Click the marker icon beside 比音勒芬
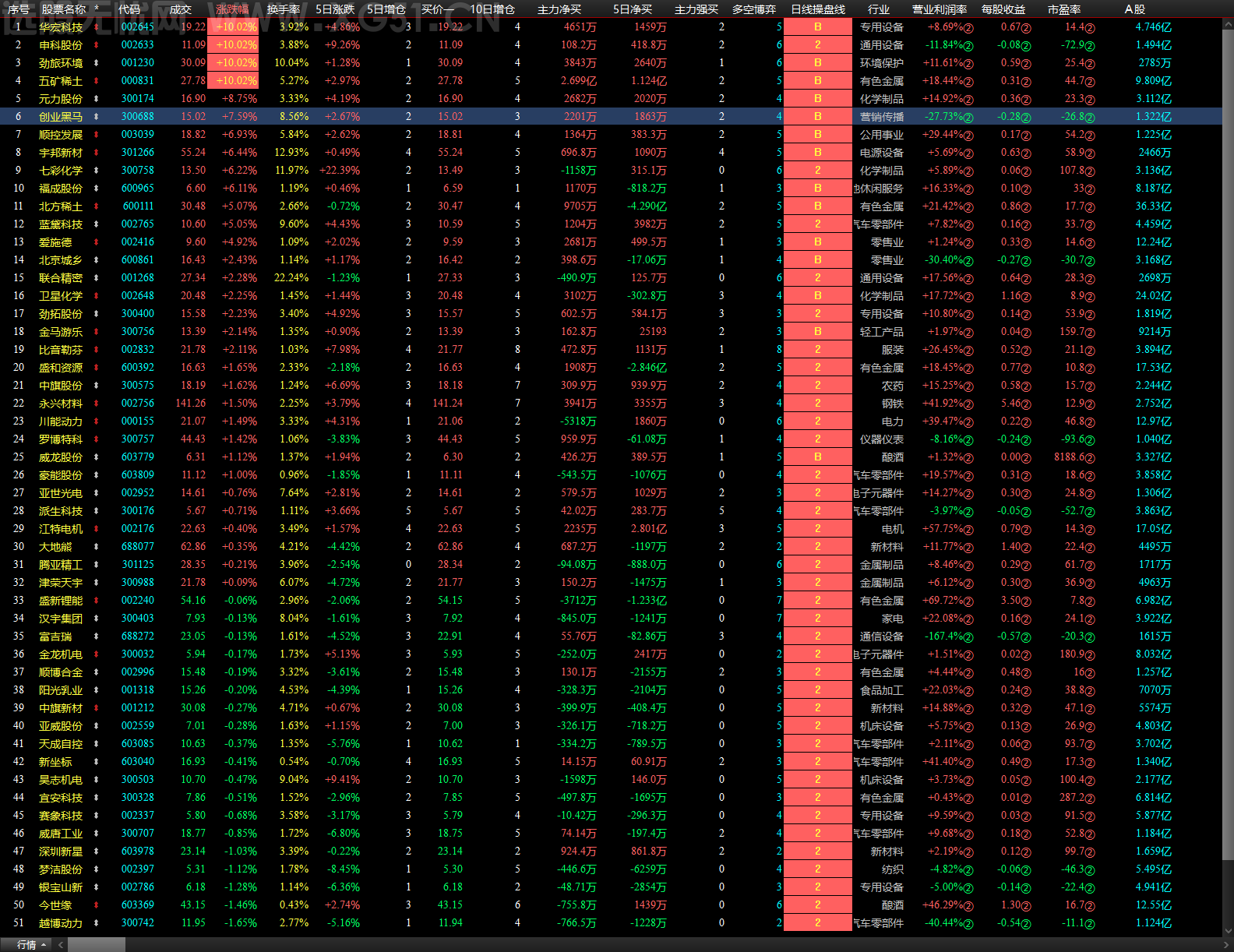The image size is (1234, 952). [97, 350]
